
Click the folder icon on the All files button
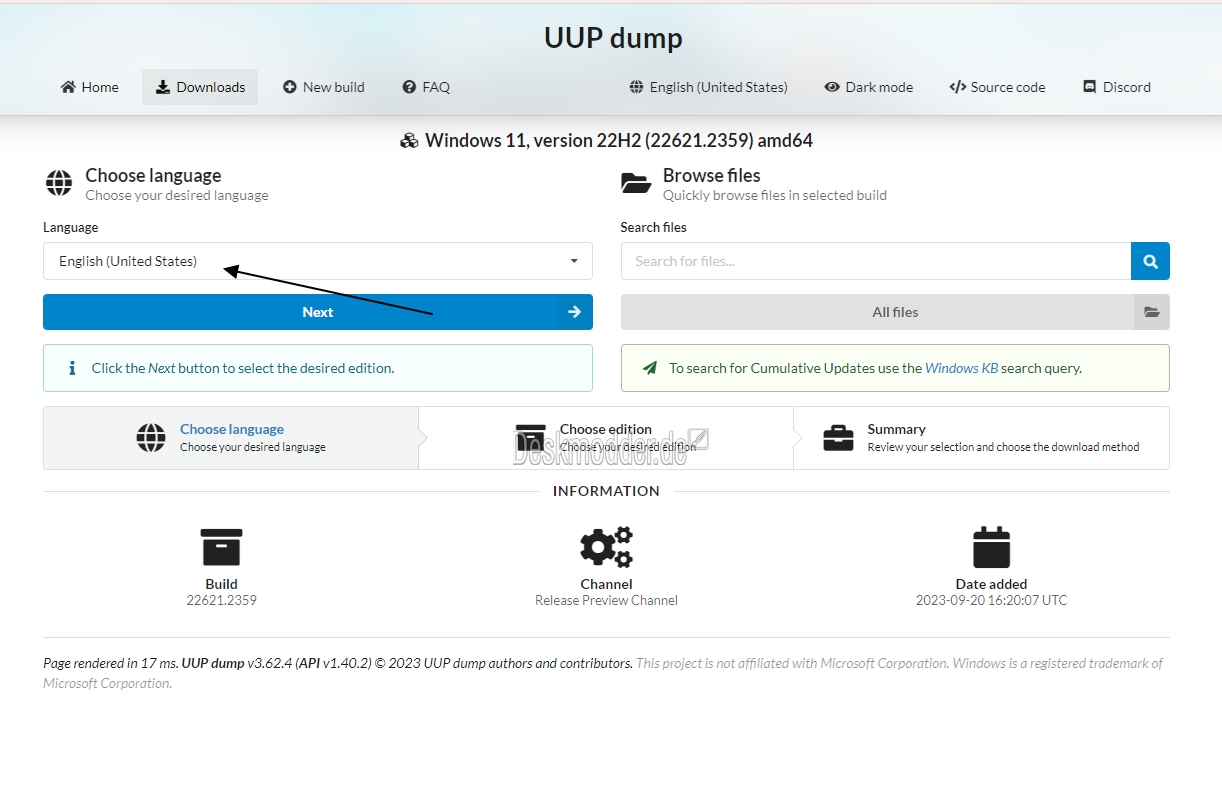pyautogui.click(x=1152, y=312)
